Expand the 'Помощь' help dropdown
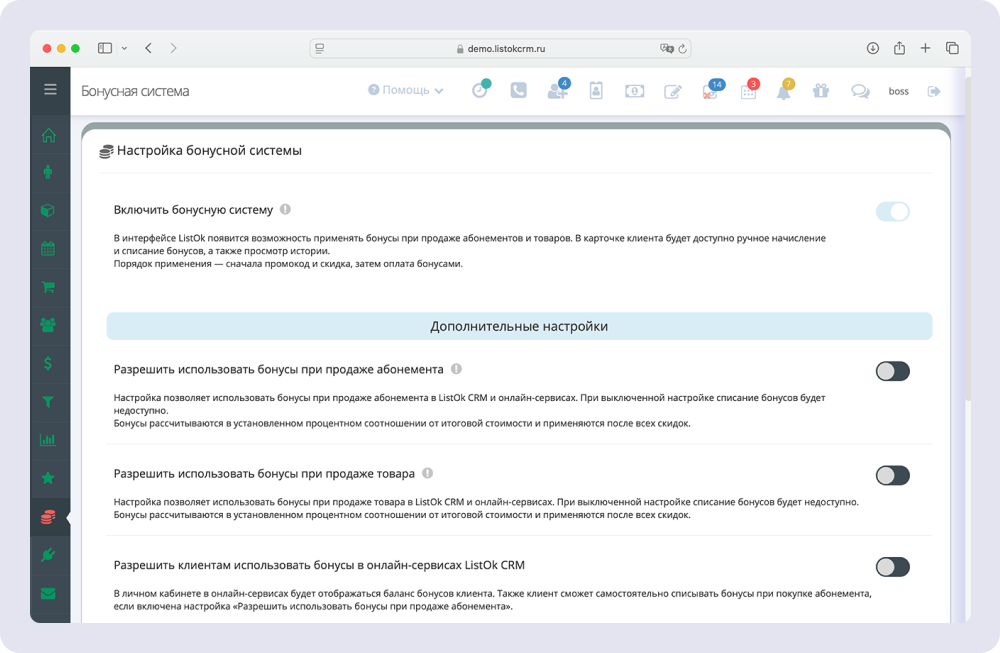The width and height of the screenshot is (1000, 653). tap(406, 90)
